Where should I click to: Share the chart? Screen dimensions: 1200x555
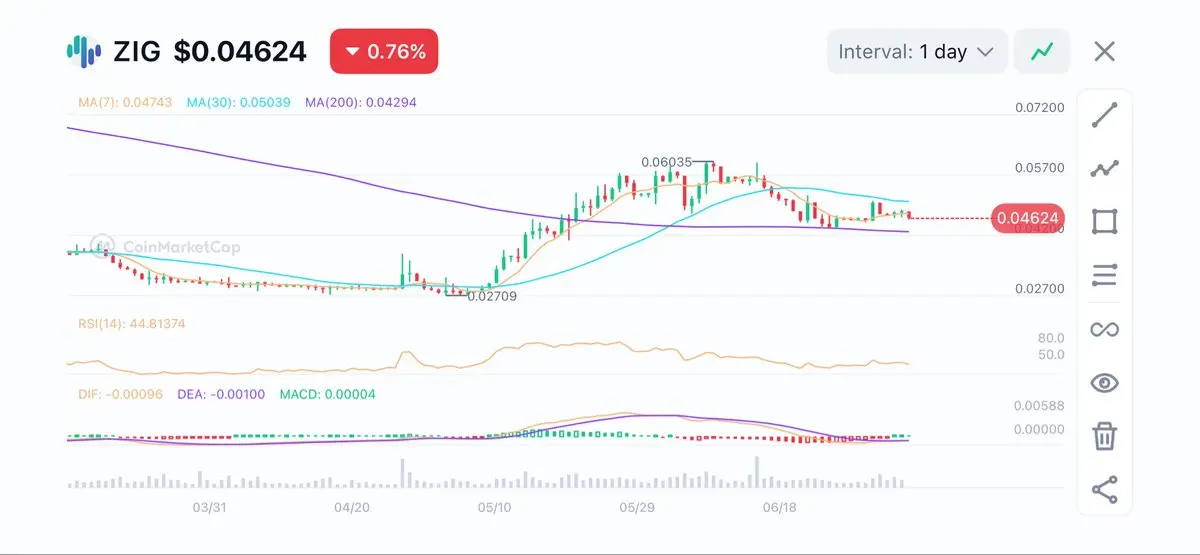[1104, 490]
